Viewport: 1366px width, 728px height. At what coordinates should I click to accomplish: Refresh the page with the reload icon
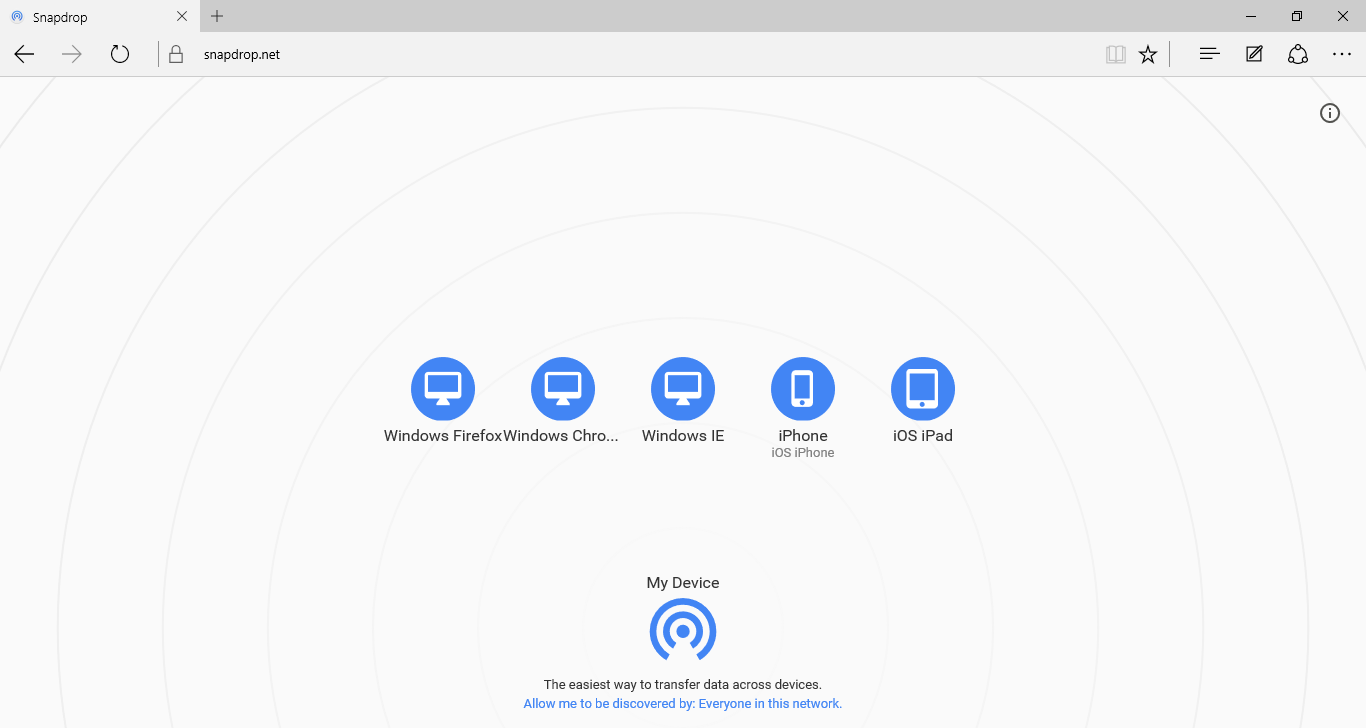[120, 54]
